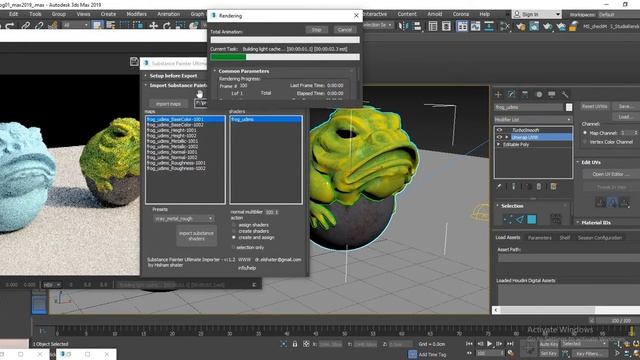Image resolution: width=640 pixels, height=360 pixels.
Task: Go to the end frame
Action: (x=510, y=344)
